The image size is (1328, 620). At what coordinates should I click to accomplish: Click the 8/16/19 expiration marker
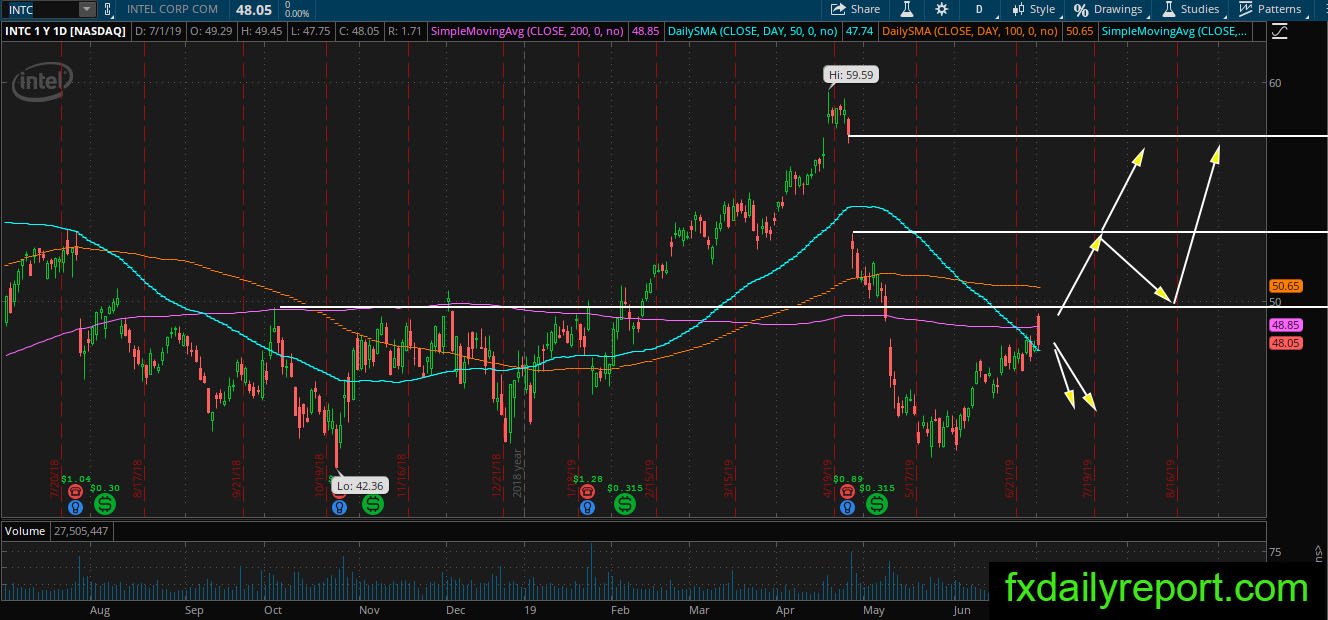coord(1170,477)
